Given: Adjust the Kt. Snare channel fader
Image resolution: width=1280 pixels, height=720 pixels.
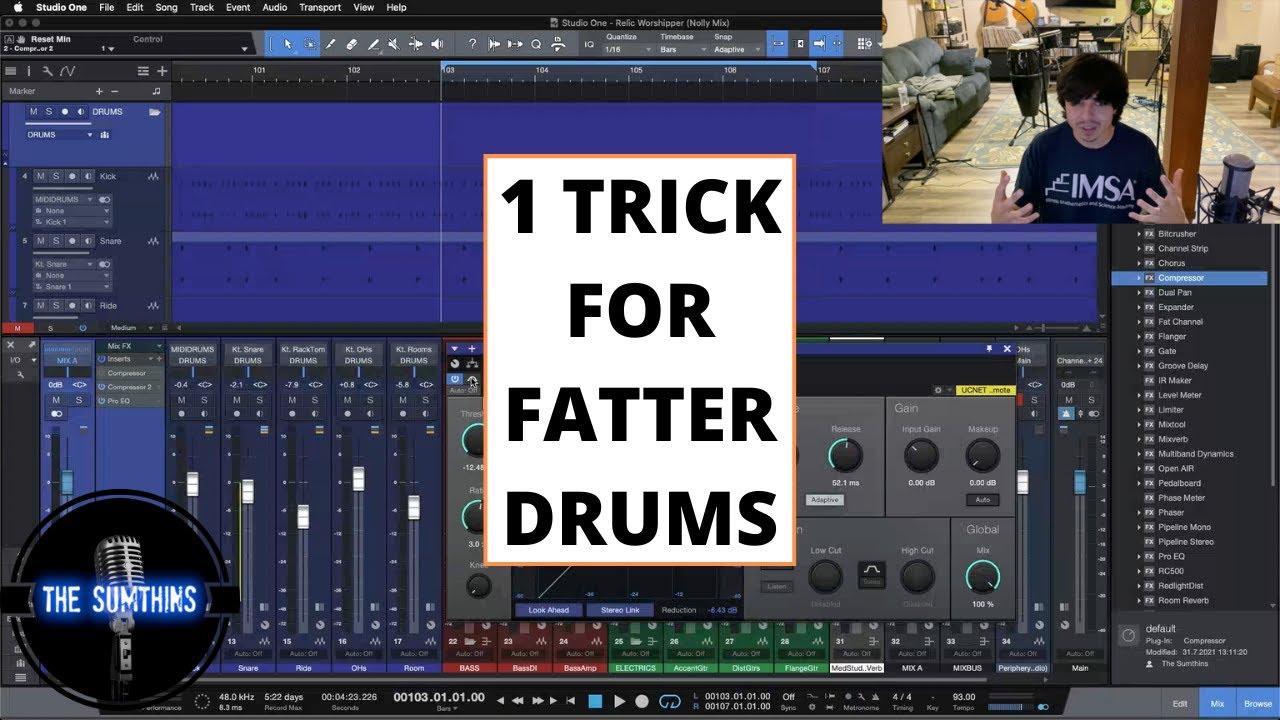Looking at the screenshot, I should click(248, 491).
